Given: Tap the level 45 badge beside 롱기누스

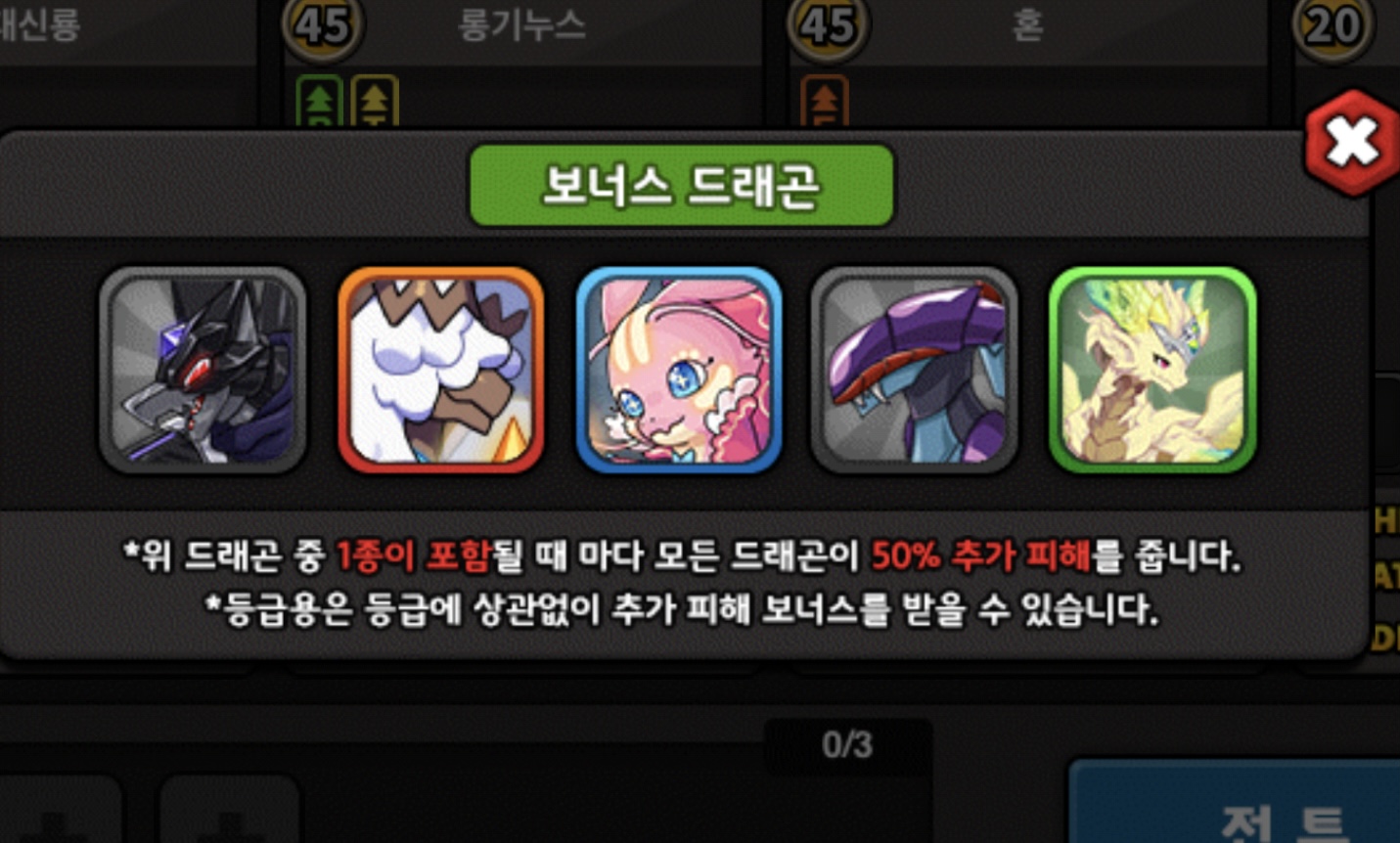Looking at the screenshot, I should [323, 26].
